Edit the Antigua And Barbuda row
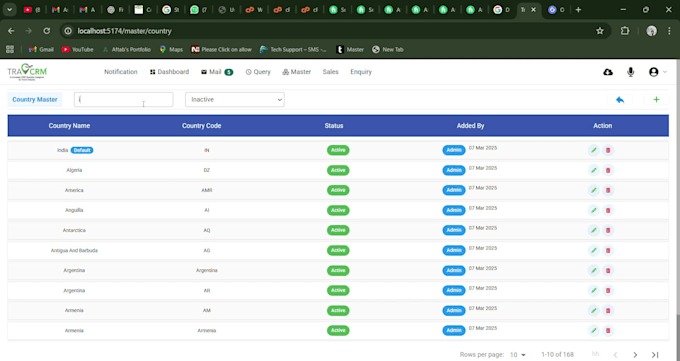Screen dimensions: 680x361 (x=593, y=250)
